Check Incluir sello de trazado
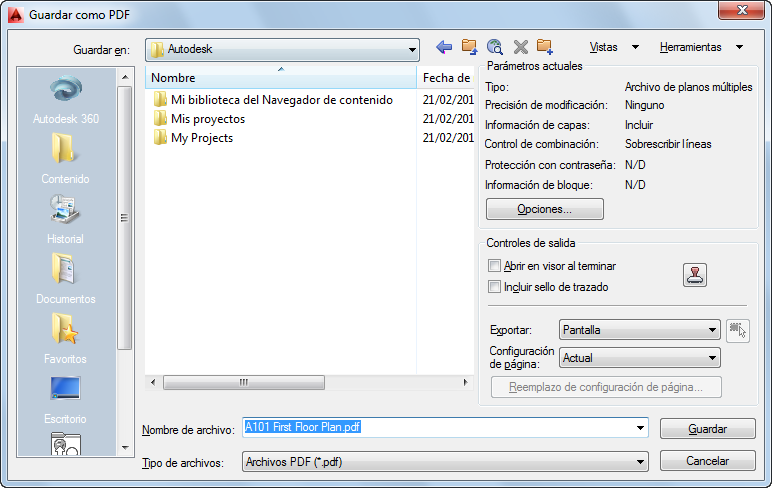772x488 pixels. tap(494, 287)
